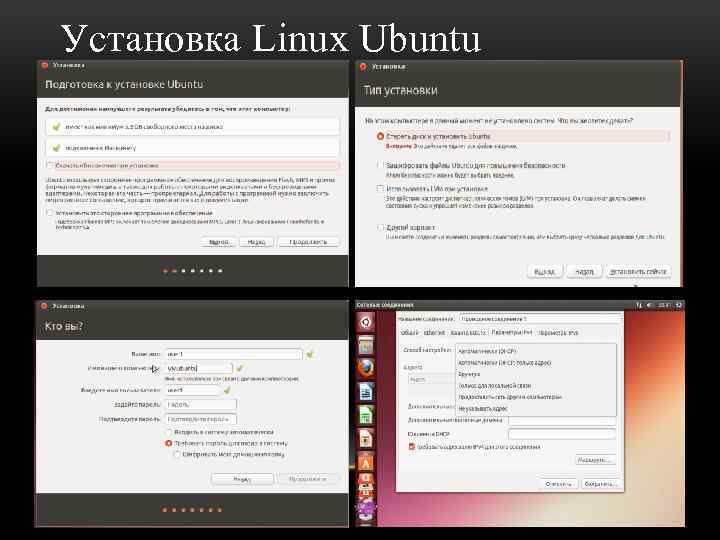Select the log in automatically radio option
Viewport: 720px width, 540px height.
(x=169, y=432)
